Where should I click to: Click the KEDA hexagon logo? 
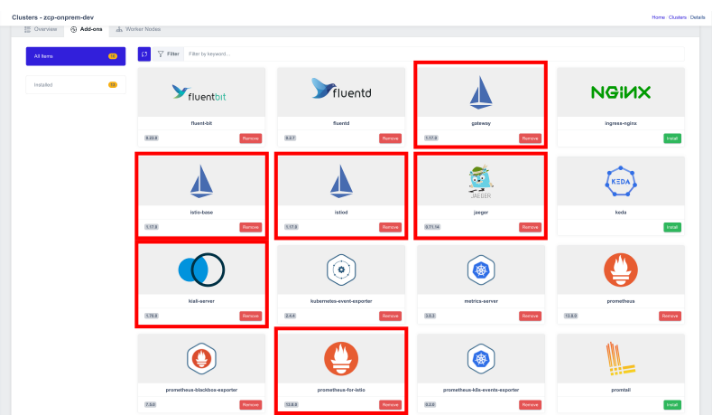pyautogui.click(x=621, y=181)
